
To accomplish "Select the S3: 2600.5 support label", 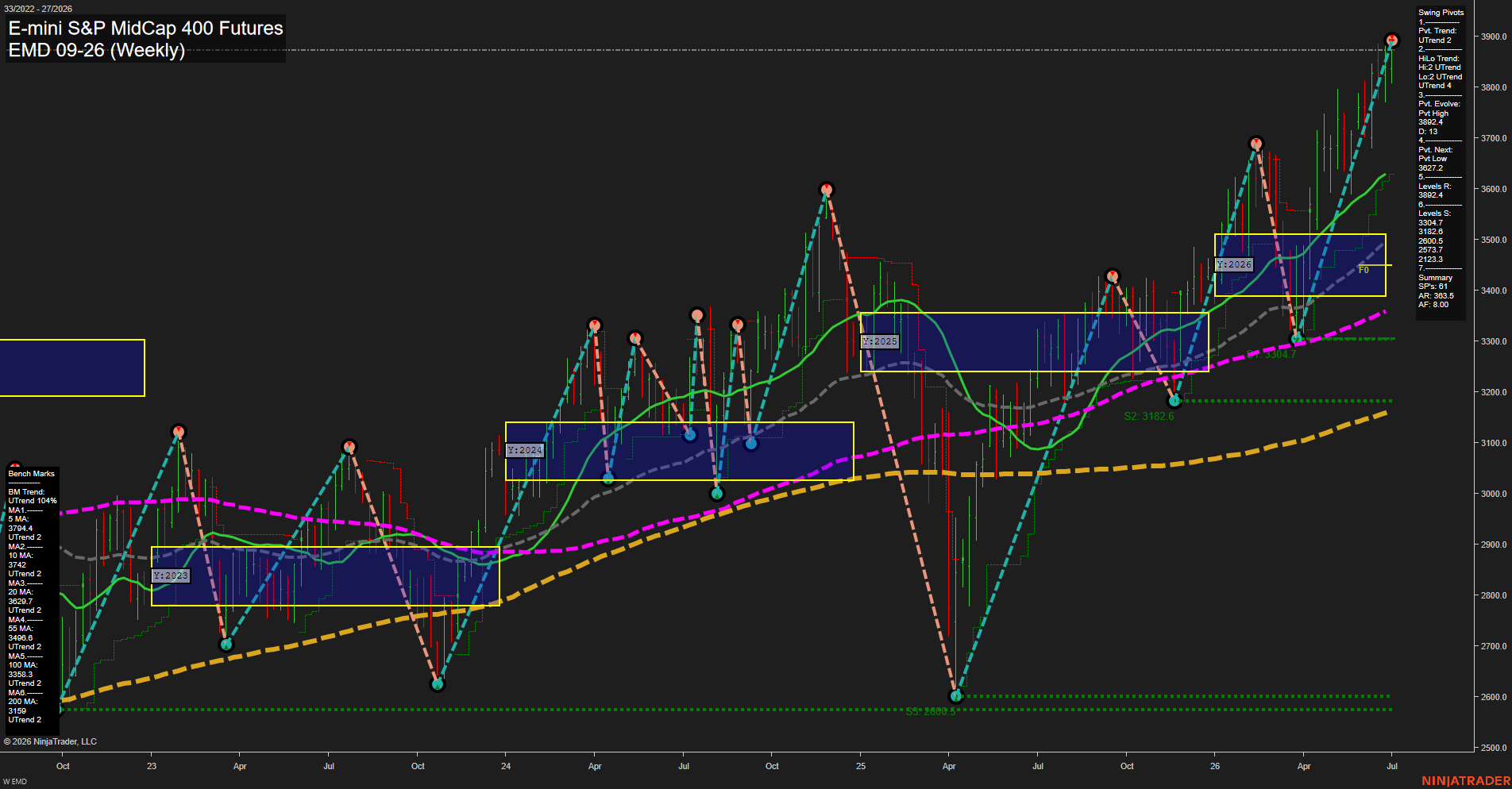I will pyautogui.click(x=931, y=711).
